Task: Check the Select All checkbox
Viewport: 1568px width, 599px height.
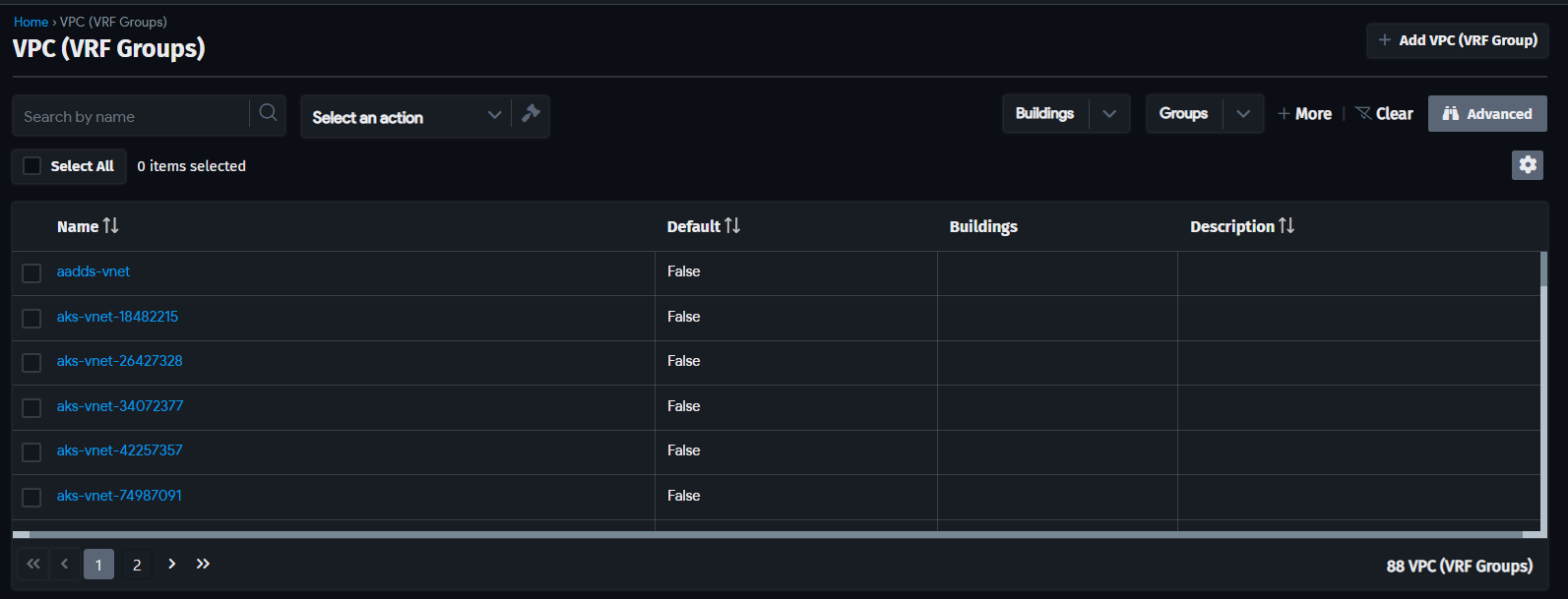Action: click(x=32, y=166)
